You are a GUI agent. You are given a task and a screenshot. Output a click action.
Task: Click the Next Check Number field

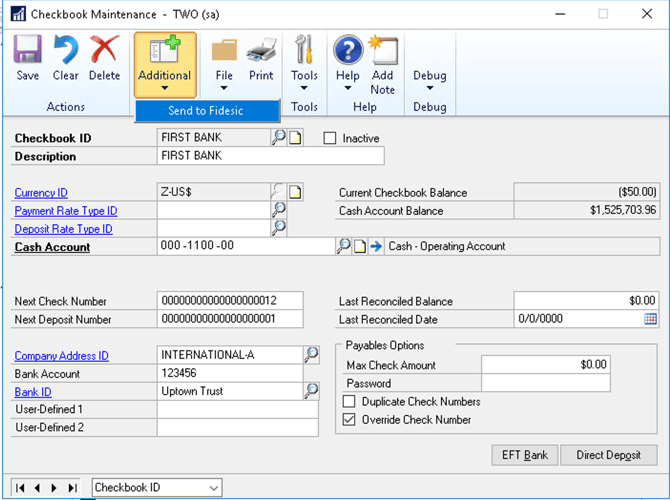pos(230,300)
